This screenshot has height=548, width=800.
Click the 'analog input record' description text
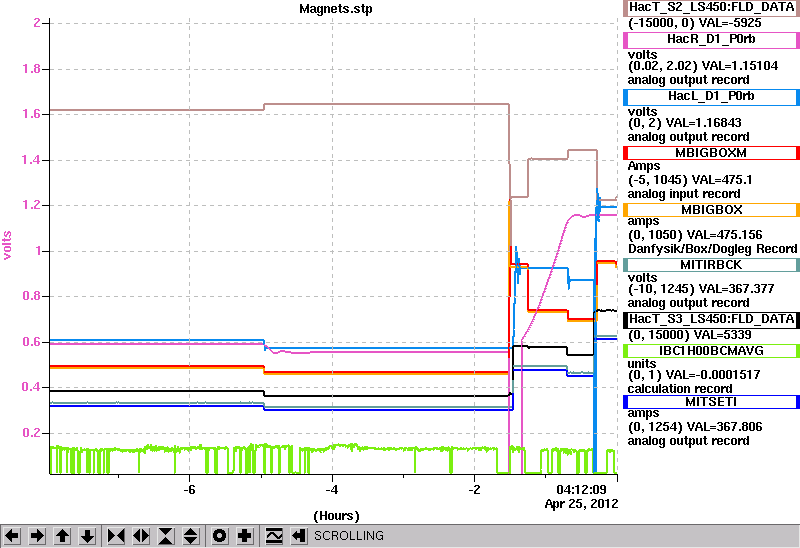click(x=684, y=194)
